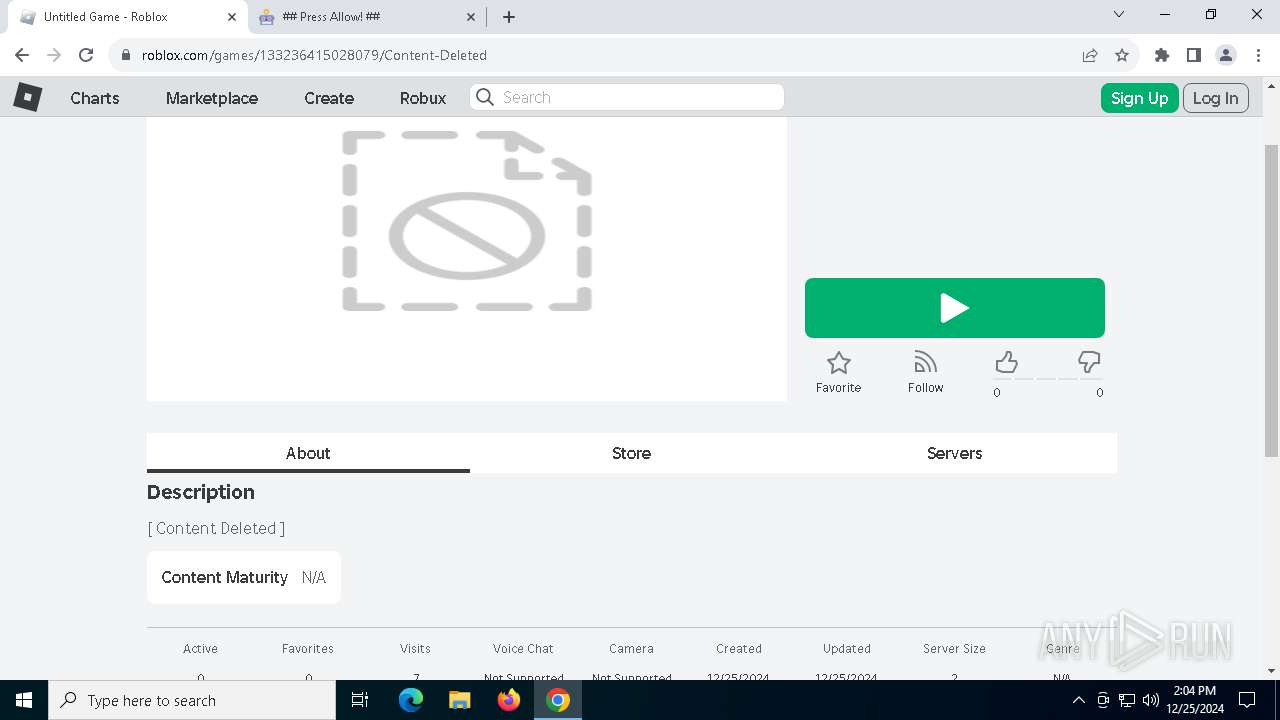Click the Roblox Search field

click(627, 97)
